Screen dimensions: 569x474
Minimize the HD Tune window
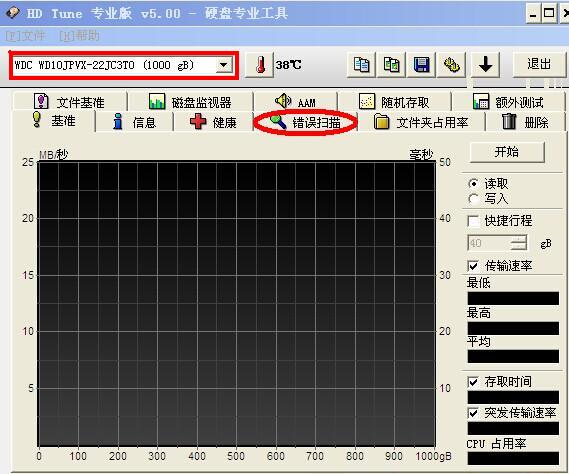pyautogui.click(x=533, y=14)
